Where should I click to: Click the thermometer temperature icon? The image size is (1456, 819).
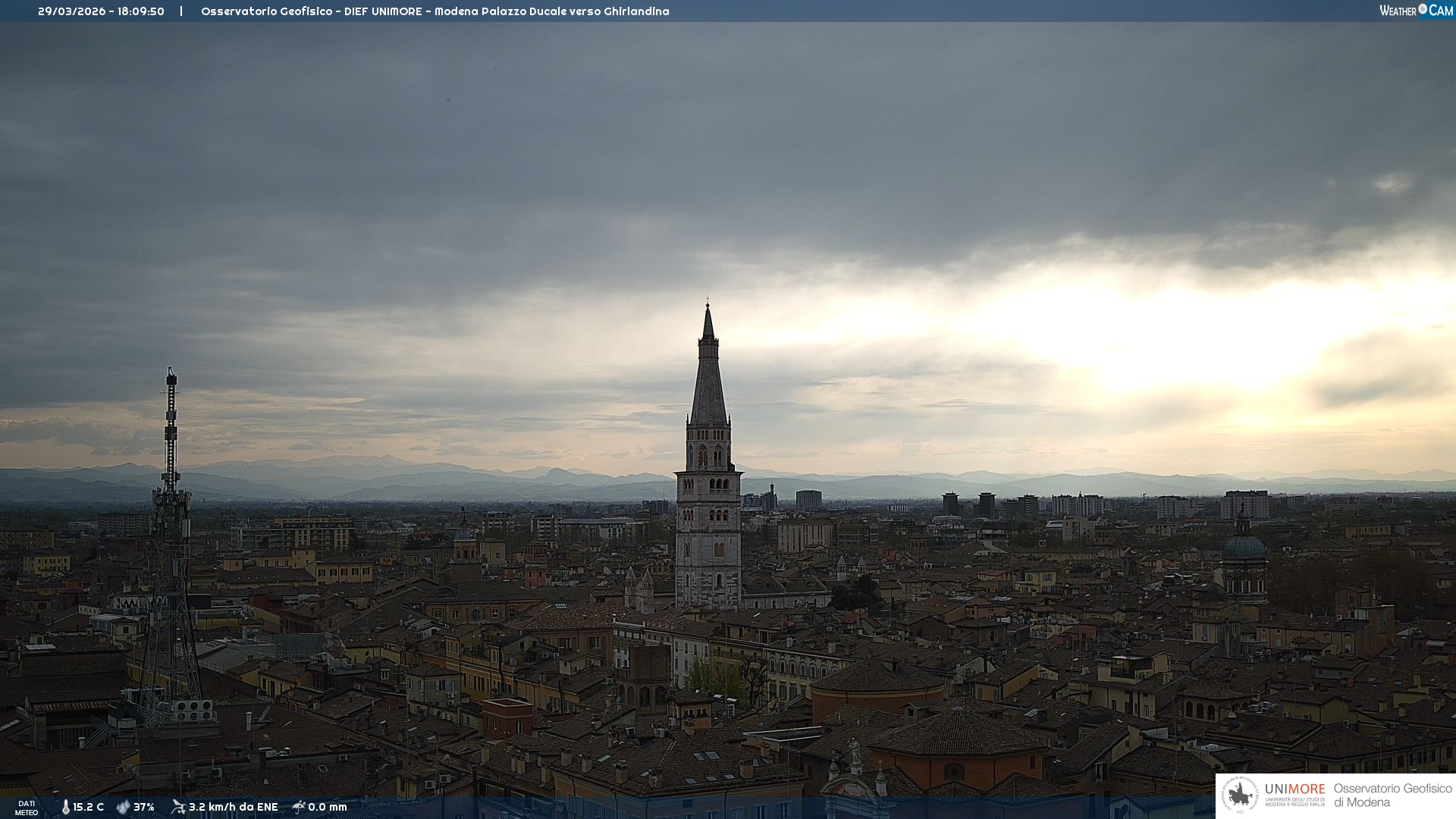(x=66, y=808)
